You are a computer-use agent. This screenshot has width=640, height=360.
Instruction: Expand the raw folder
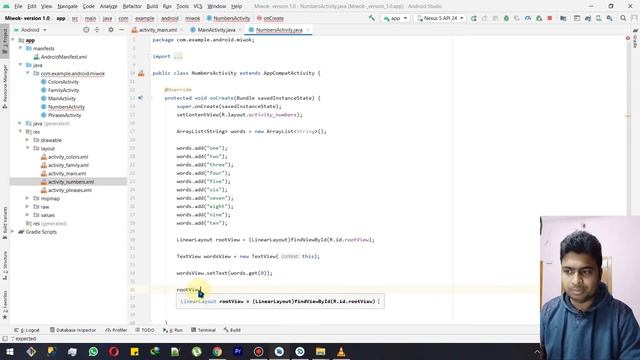(27, 207)
